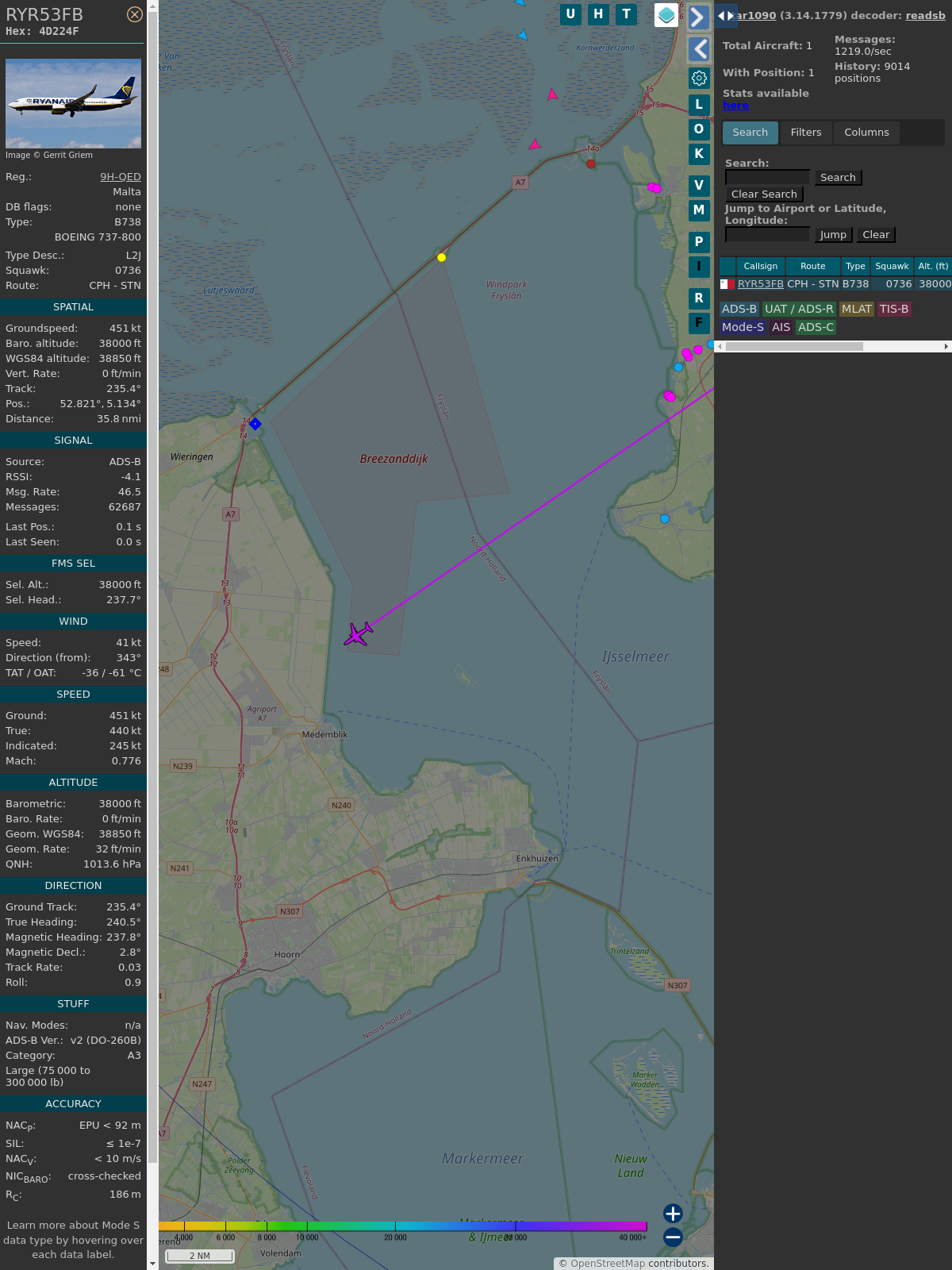Screen dimensions: 952x1270
Task: Switch to the Columns tab
Action: pyautogui.click(x=866, y=133)
